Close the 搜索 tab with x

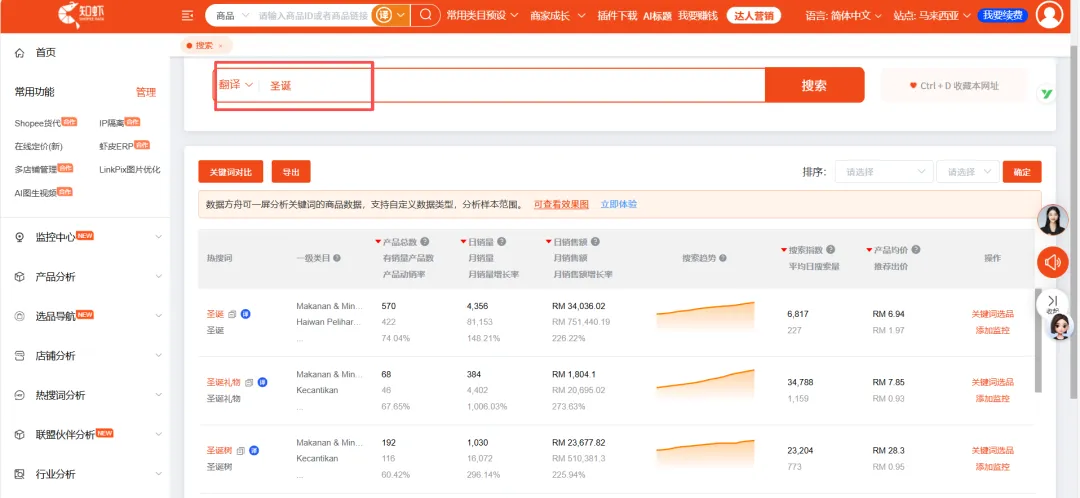pos(220,45)
